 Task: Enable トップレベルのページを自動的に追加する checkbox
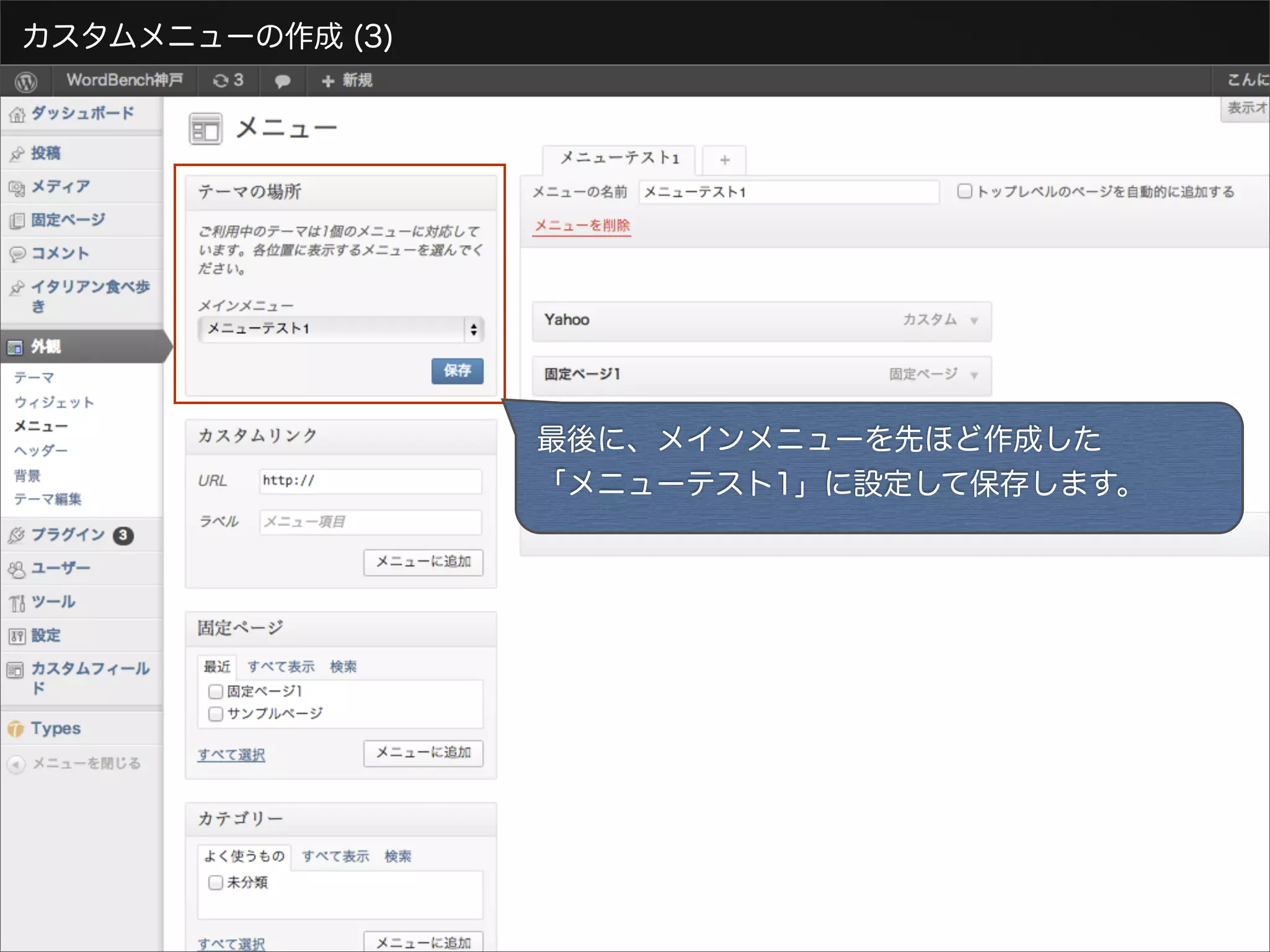[964, 191]
